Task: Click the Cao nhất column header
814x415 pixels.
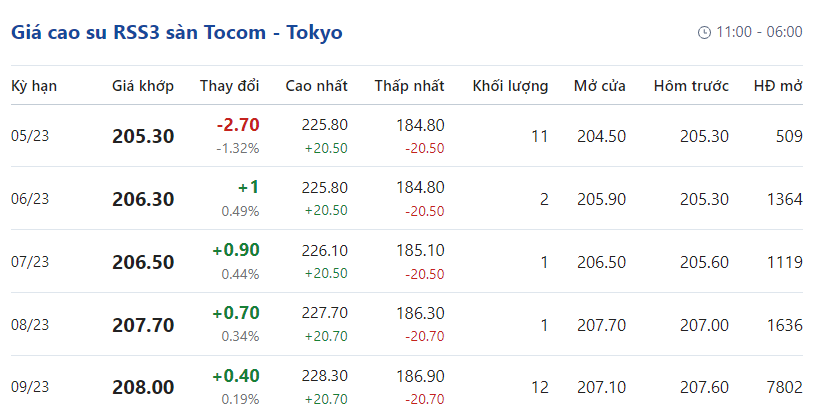Action: click(x=316, y=86)
